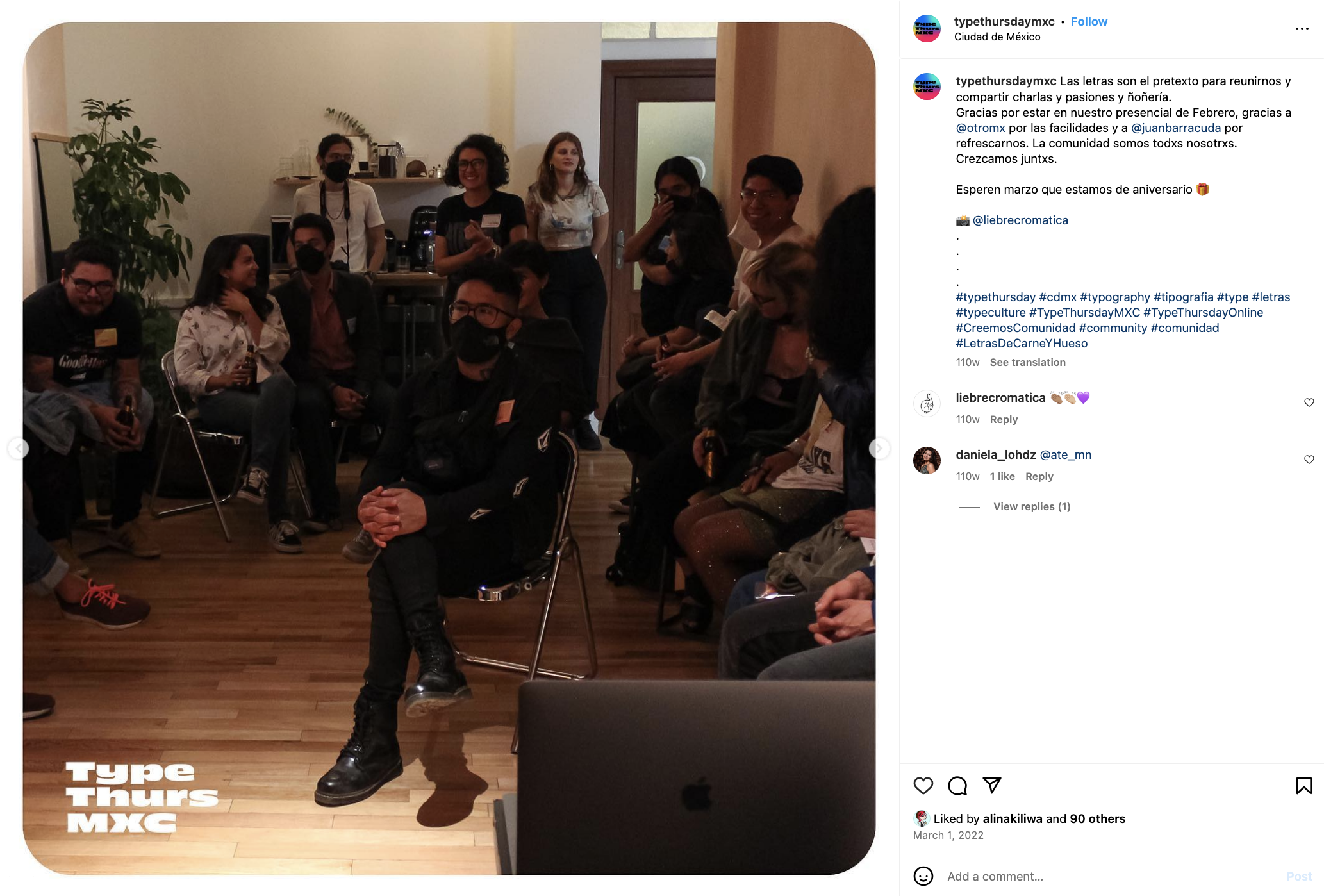
Task: Save the post with the bookmark icon
Action: click(1303, 786)
